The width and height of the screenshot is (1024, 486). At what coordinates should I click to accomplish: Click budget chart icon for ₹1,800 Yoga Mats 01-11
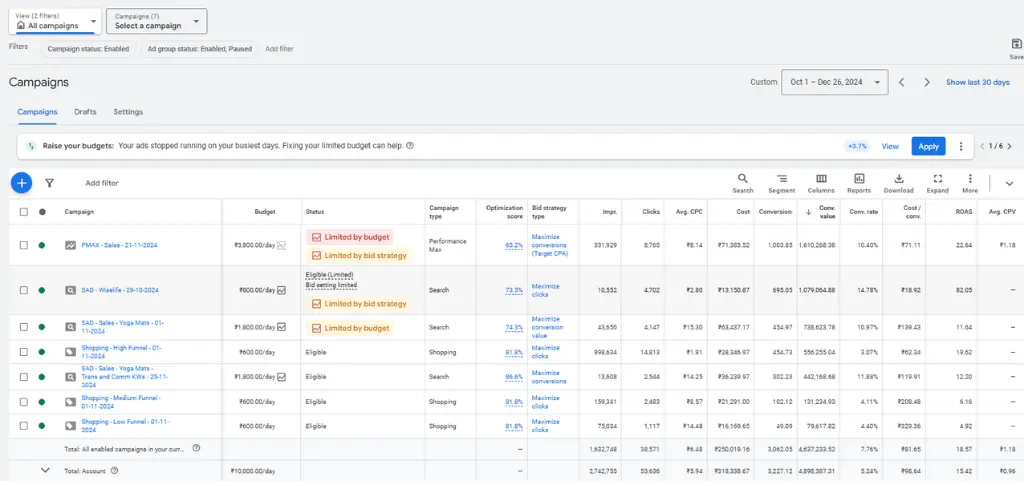281,327
